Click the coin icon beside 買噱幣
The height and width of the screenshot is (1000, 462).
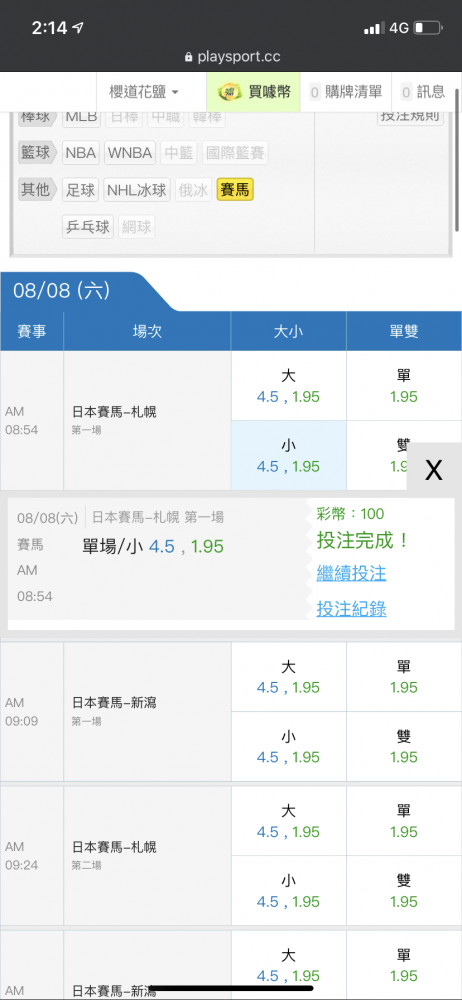[x=228, y=92]
